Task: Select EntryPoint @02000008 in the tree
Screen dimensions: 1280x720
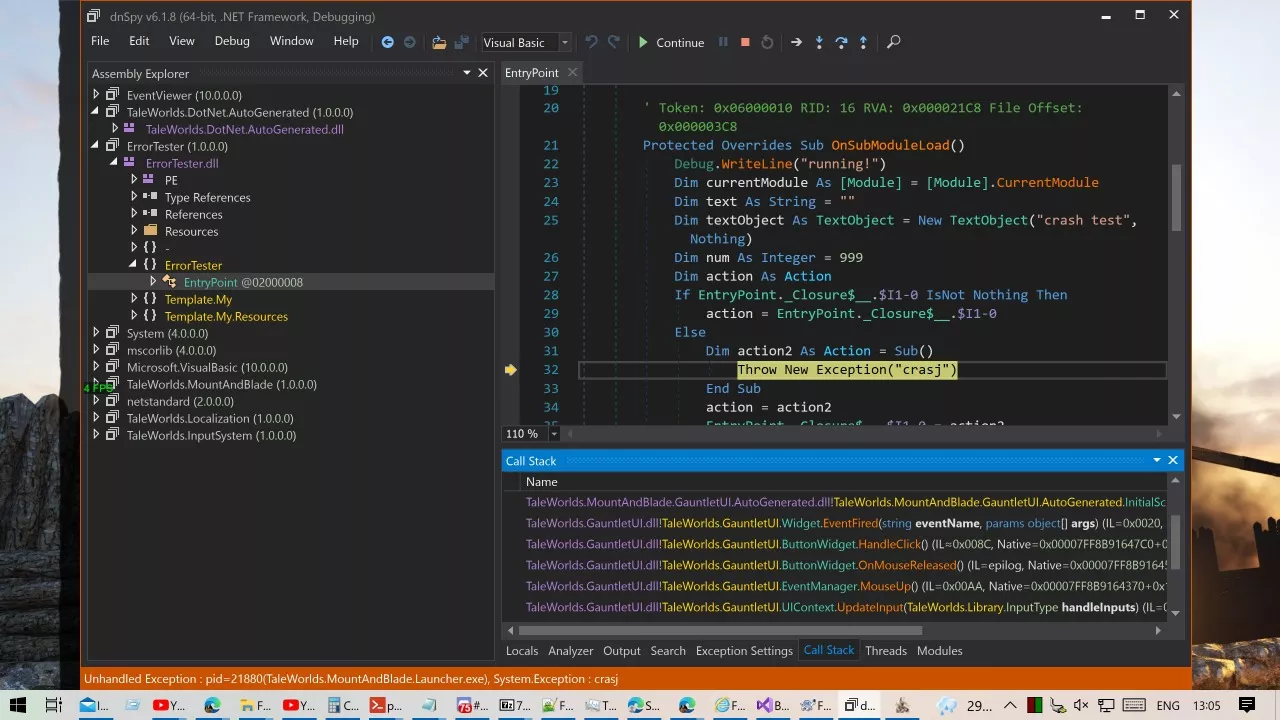Action: pyautogui.click(x=243, y=282)
